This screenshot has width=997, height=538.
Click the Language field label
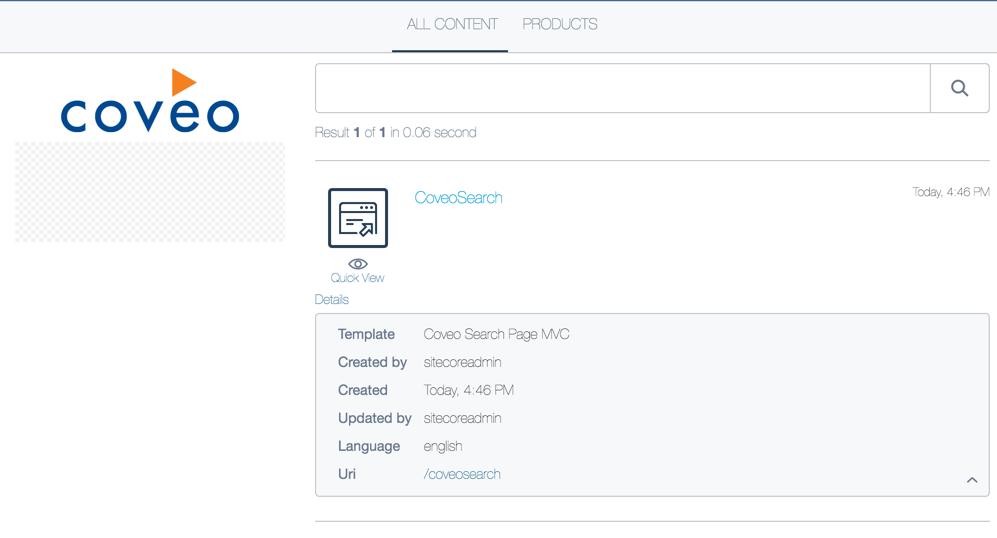click(x=369, y=446)
